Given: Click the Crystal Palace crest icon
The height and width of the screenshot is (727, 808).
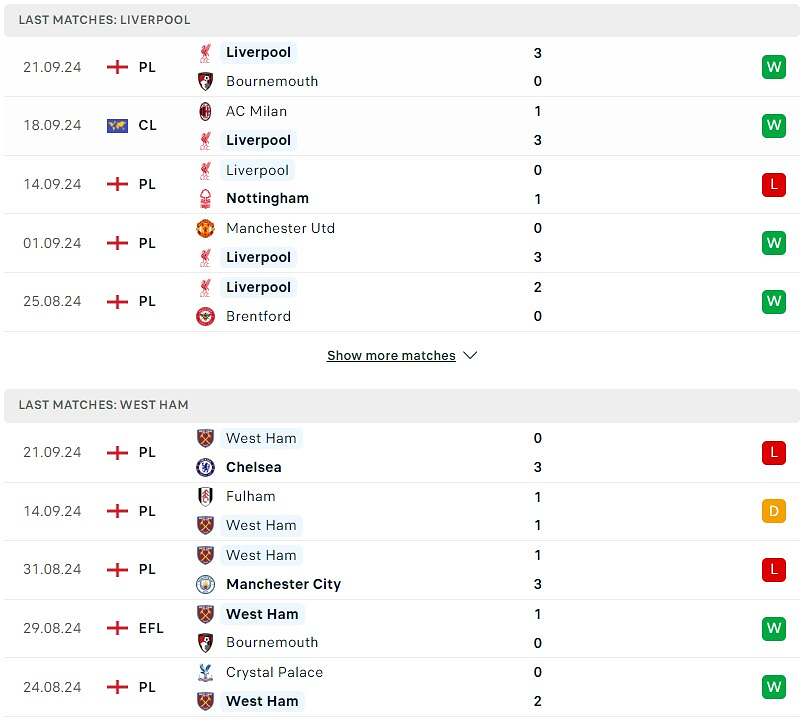Looking at the screenshot, I should pos(206,672).
